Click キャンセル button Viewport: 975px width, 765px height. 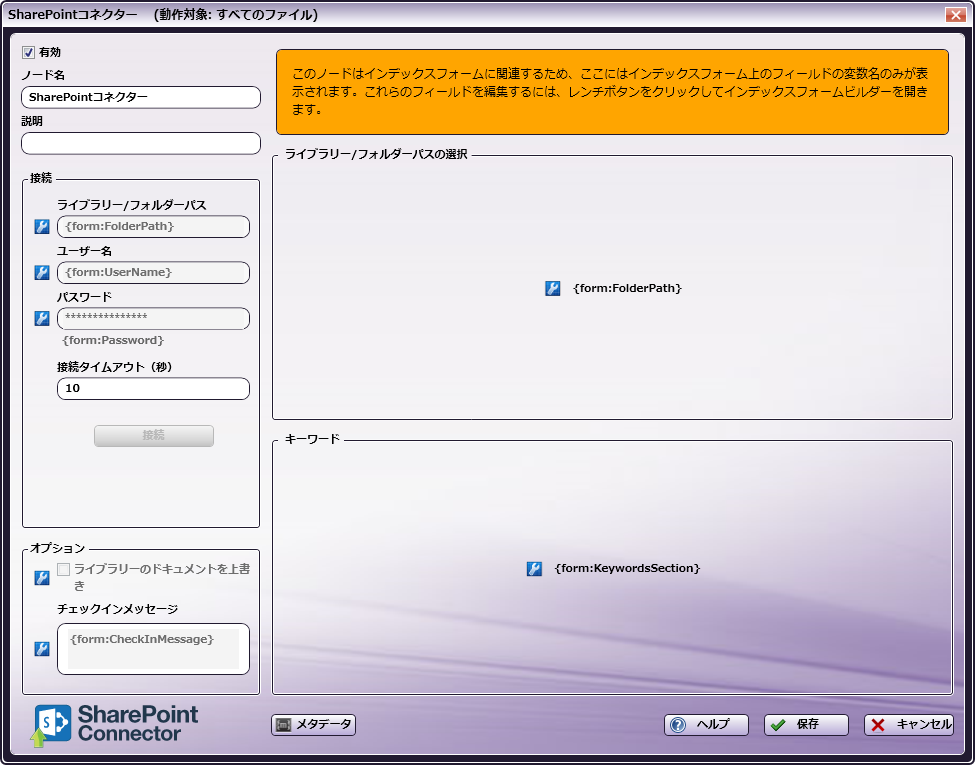pos(909,725)
